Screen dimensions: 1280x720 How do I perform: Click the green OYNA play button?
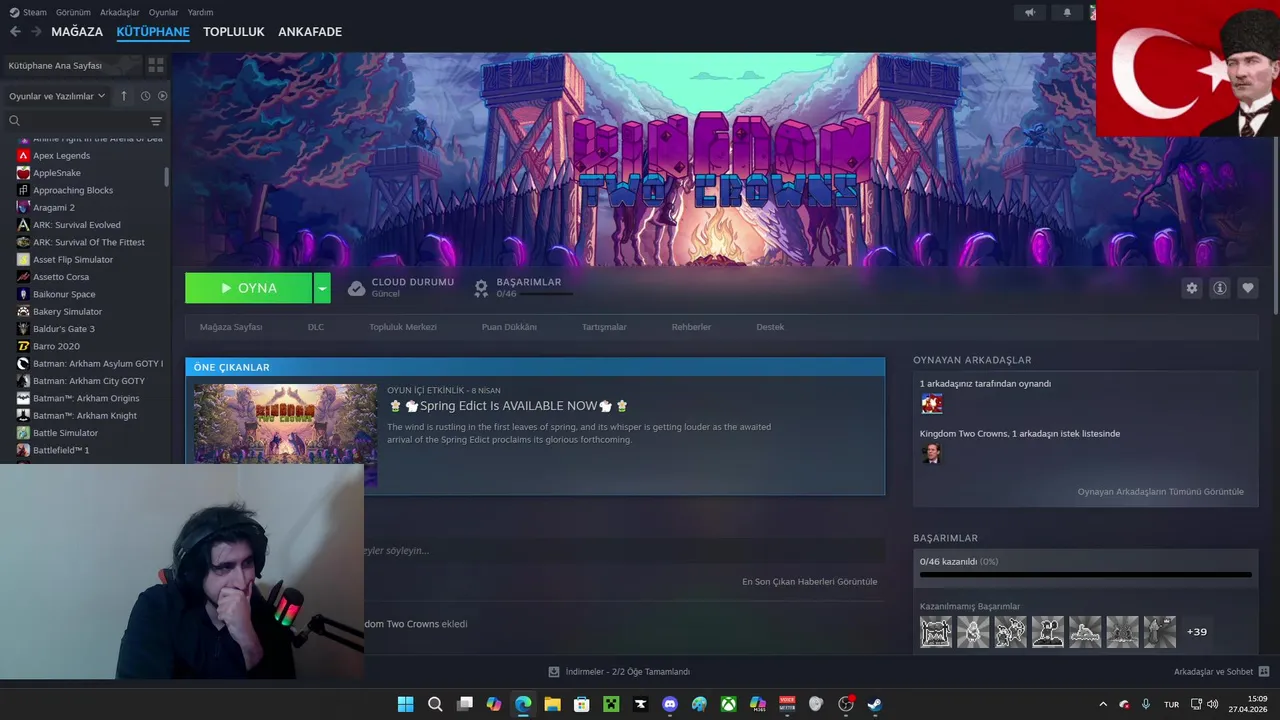click(x=248, y=288)
